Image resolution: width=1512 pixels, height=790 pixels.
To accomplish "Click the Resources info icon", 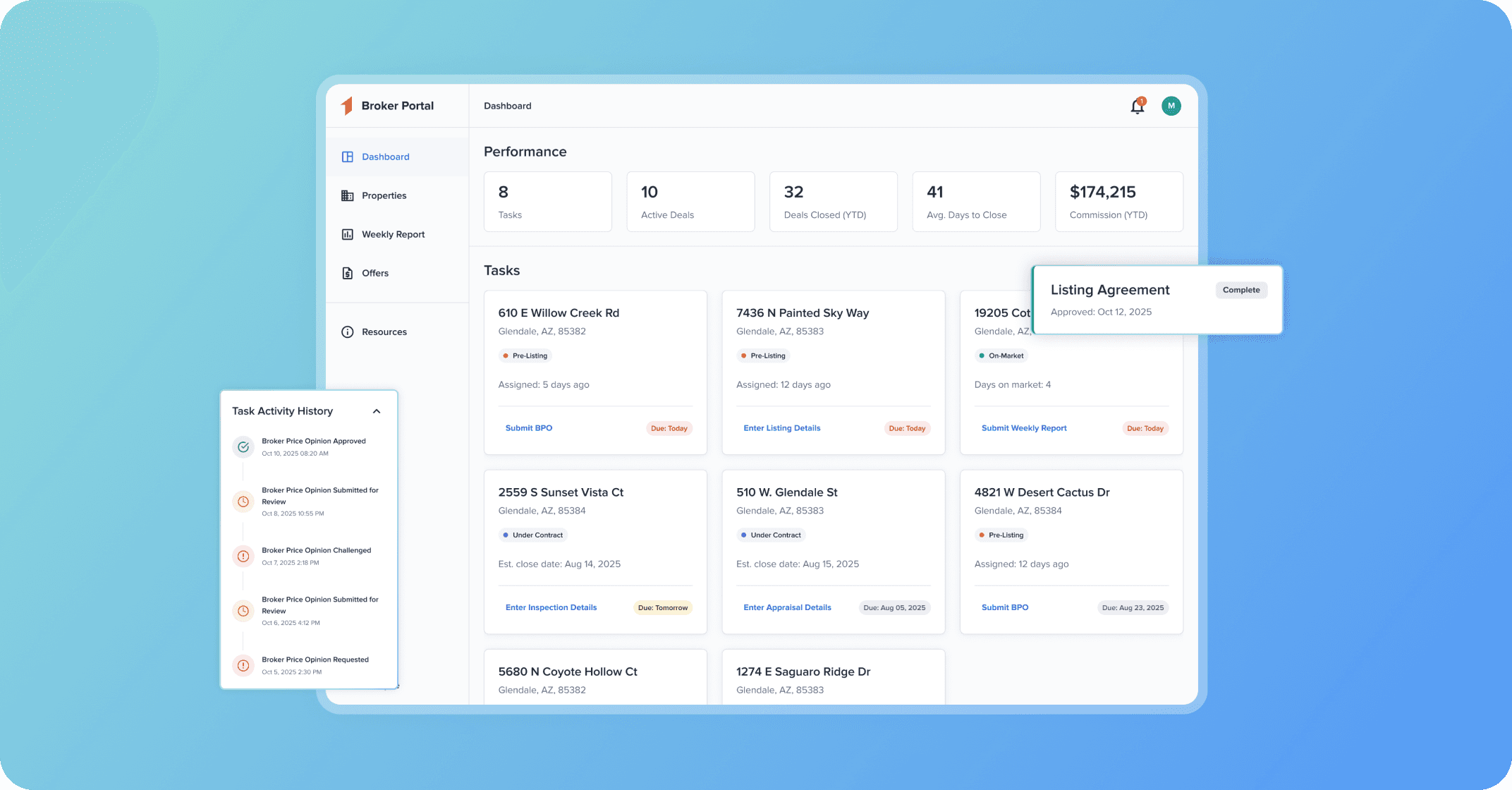I will pyautogui.click(x=347, y=332).
